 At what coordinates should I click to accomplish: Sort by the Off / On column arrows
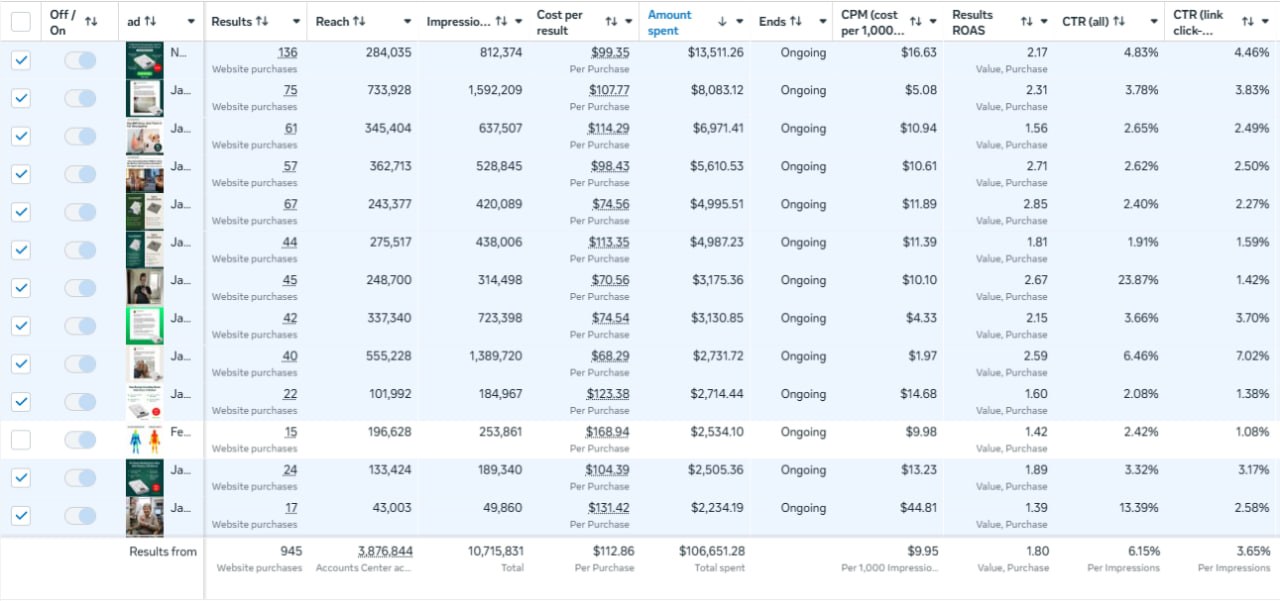[x=92, y=21]
